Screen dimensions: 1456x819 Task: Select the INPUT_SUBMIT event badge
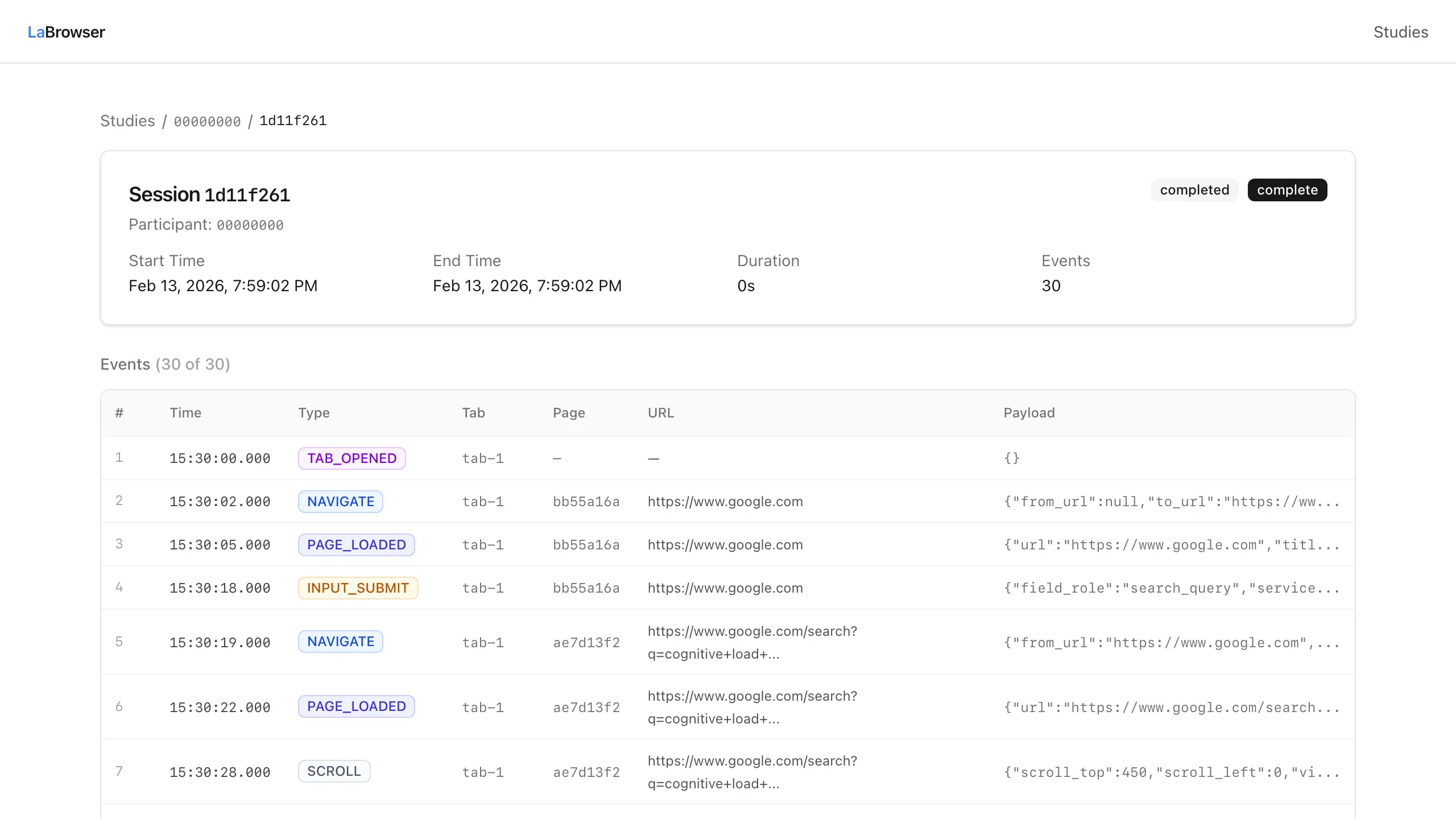point(358,588)
